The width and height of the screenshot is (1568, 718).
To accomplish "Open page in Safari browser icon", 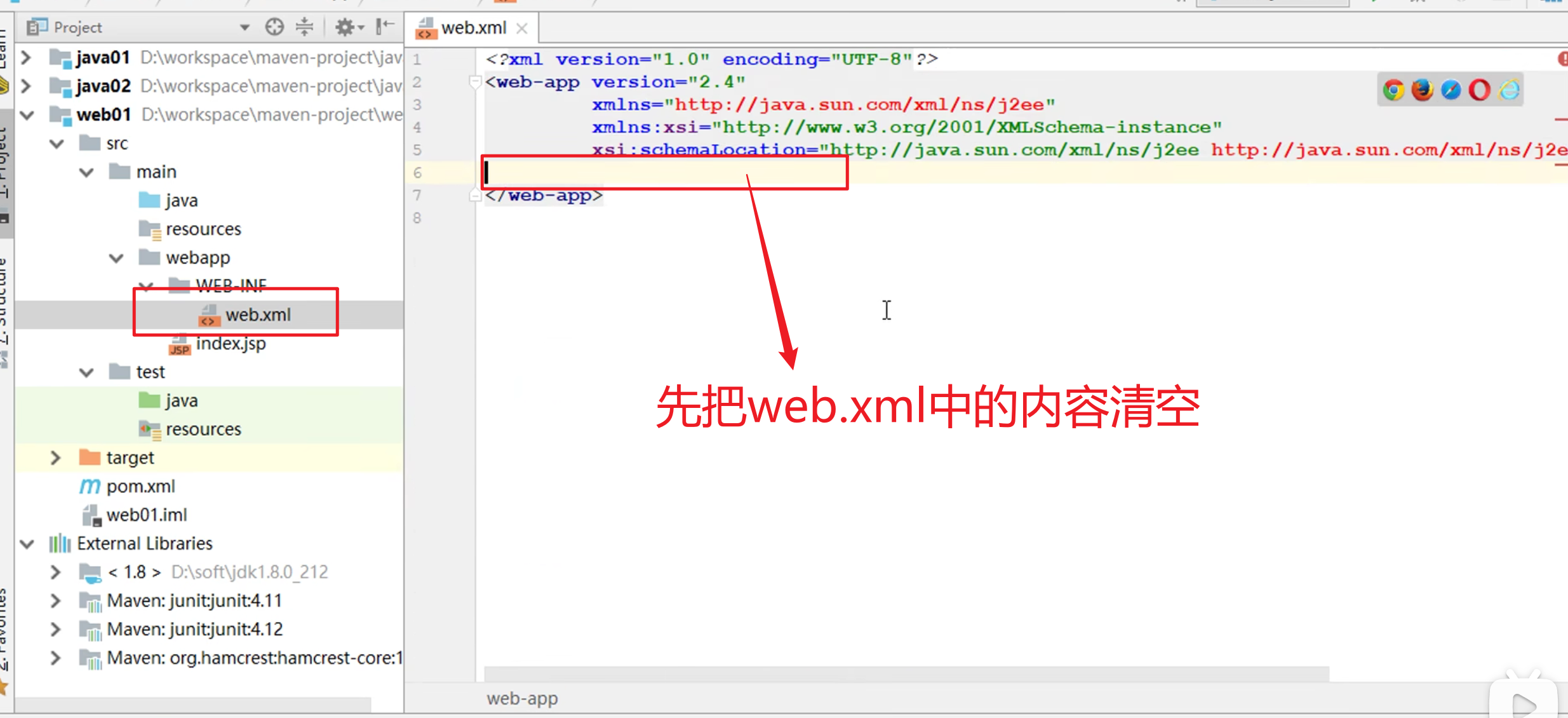I will pyautogui.click(x=1451, y=90).
